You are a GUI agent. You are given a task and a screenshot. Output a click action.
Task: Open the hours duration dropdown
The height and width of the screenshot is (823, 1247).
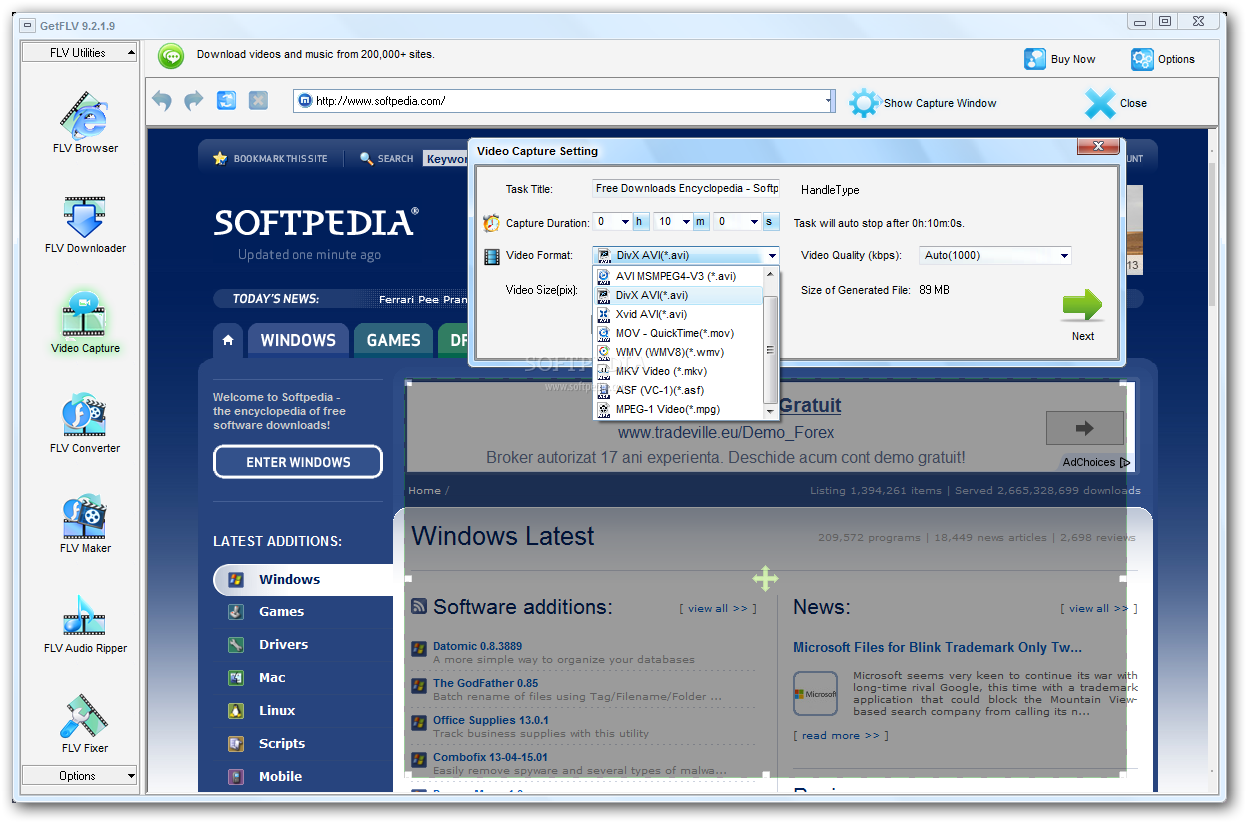[625, 222]
